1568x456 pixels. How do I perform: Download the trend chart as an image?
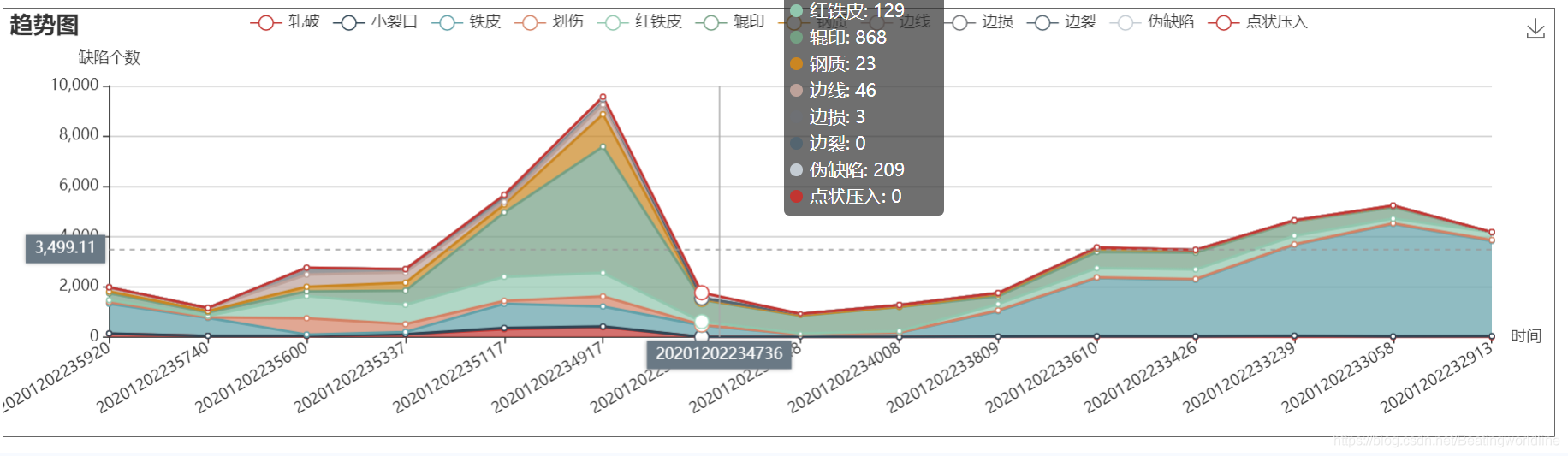pos(1535,29)
